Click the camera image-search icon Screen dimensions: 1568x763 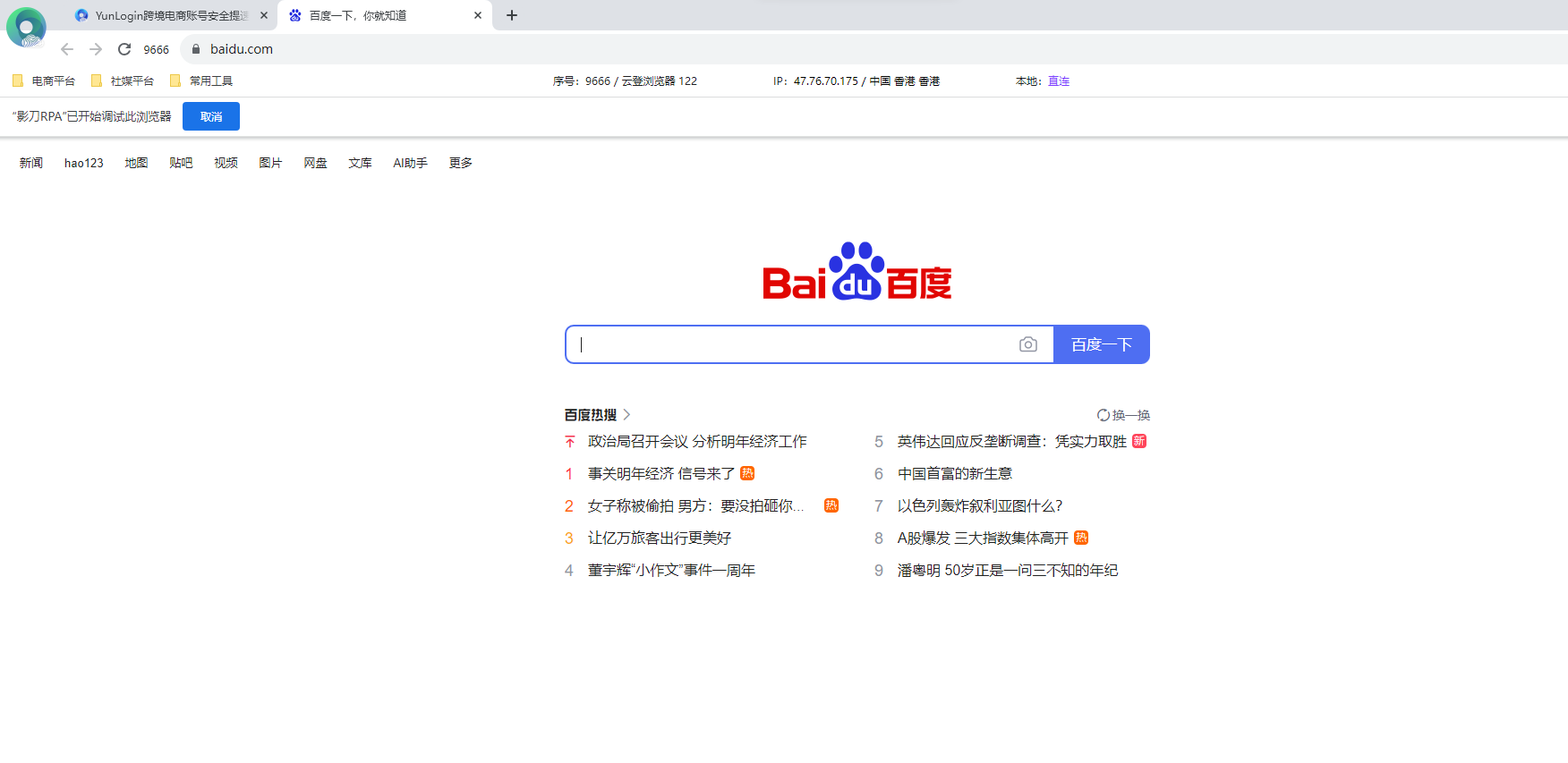pyautogui.click(x=1027, y=344)
